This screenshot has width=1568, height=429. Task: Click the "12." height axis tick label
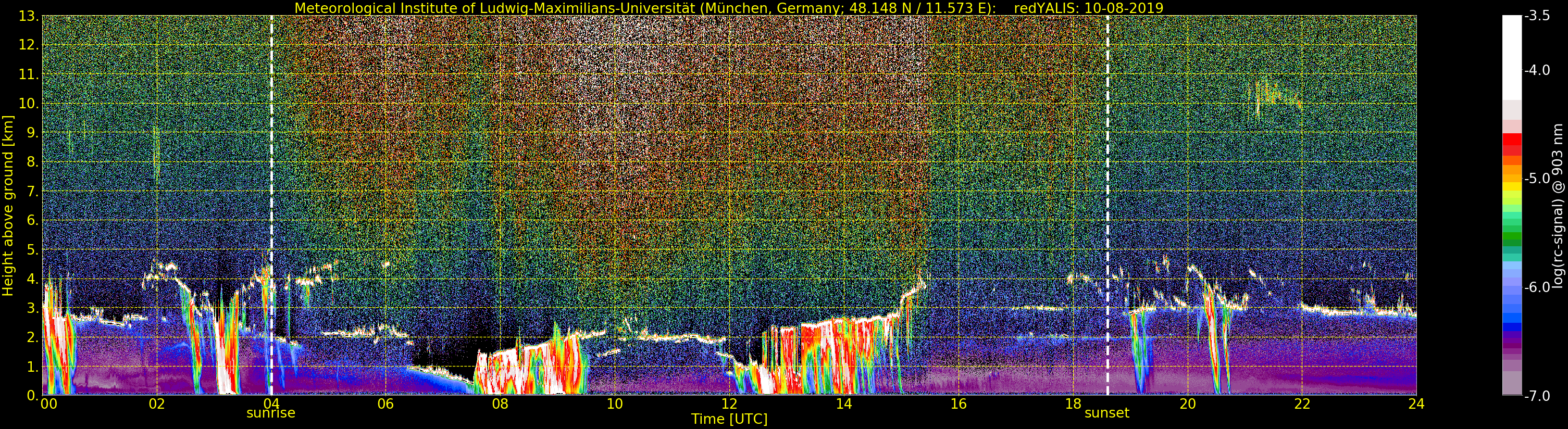[29, 45]
